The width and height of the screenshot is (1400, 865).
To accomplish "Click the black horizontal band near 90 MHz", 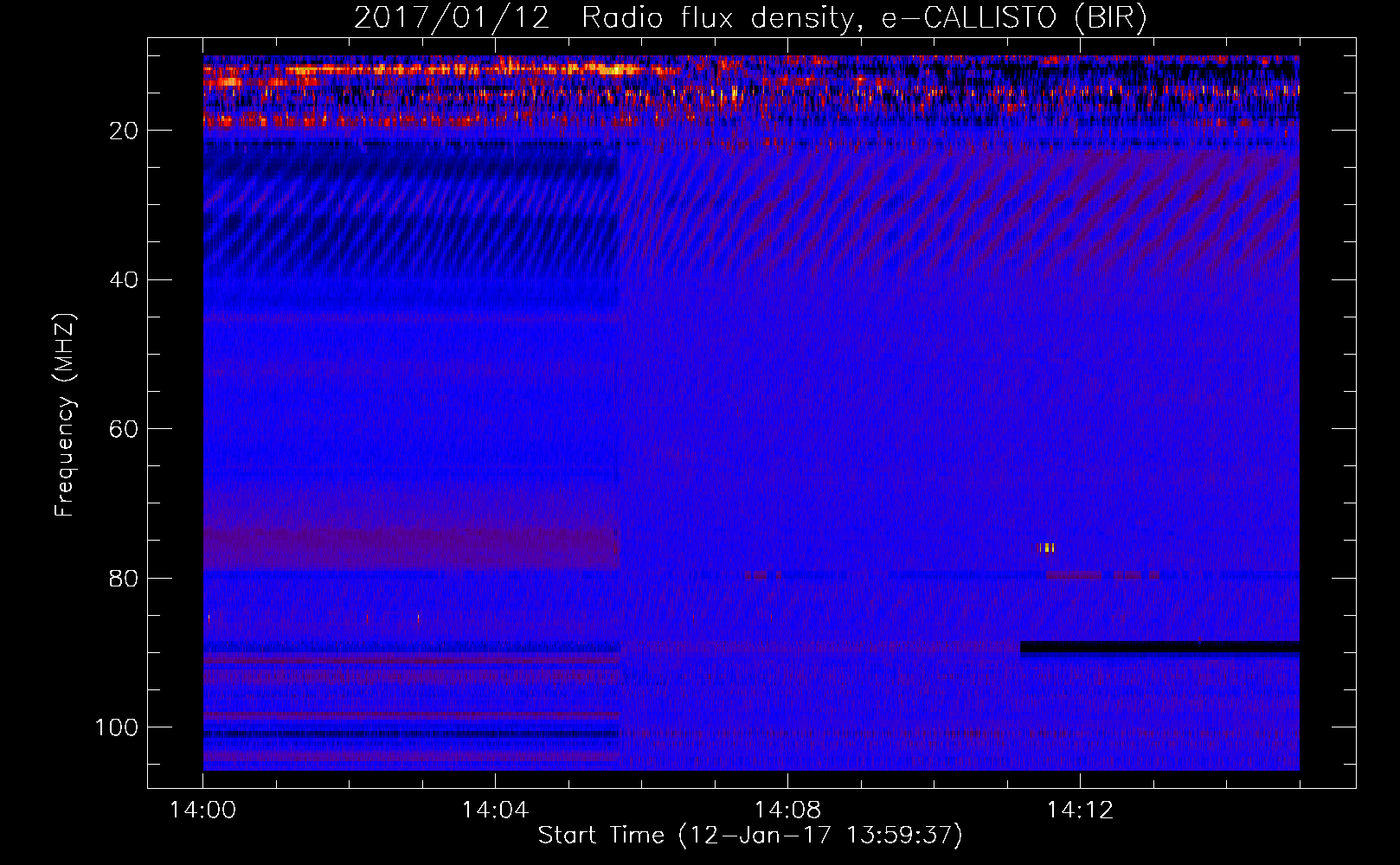I will [1160, 648].
